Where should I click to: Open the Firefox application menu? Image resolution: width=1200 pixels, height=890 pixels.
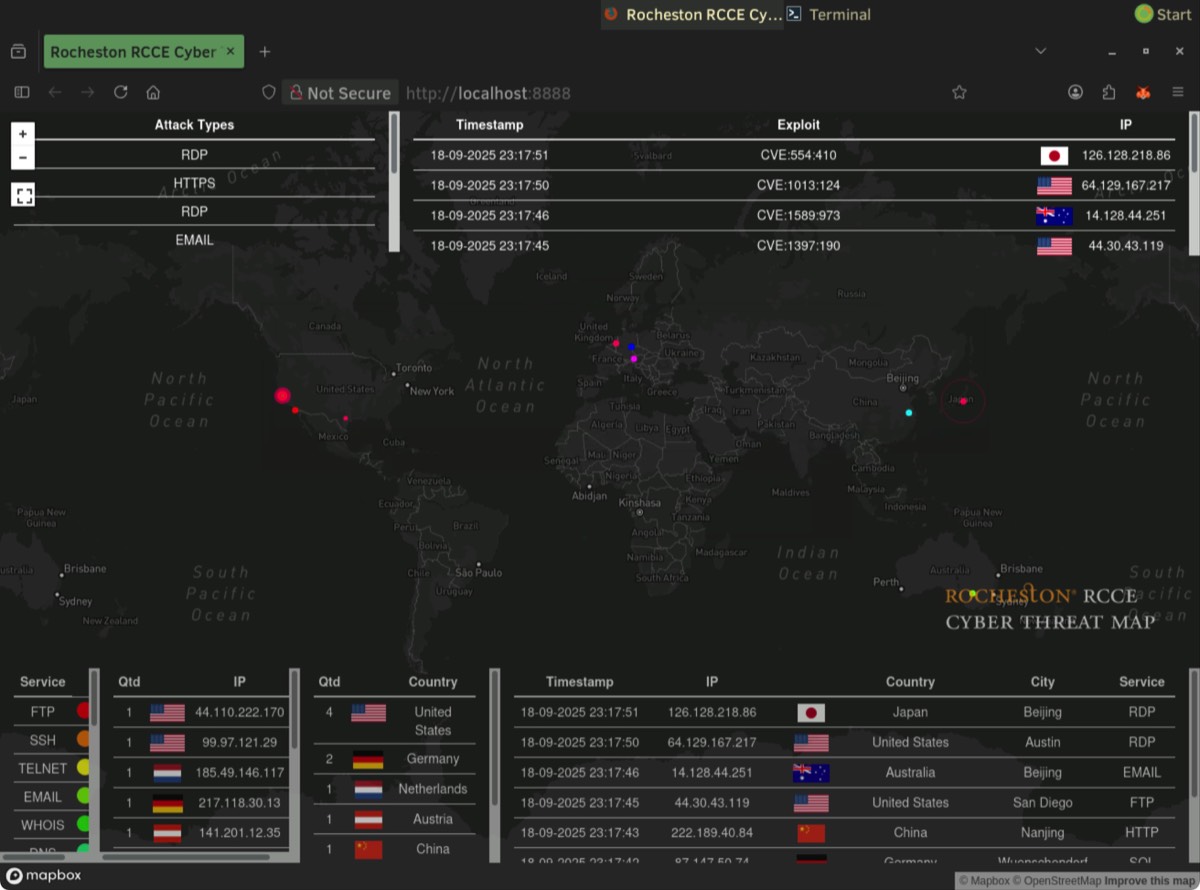click(x=1177, y=93)
